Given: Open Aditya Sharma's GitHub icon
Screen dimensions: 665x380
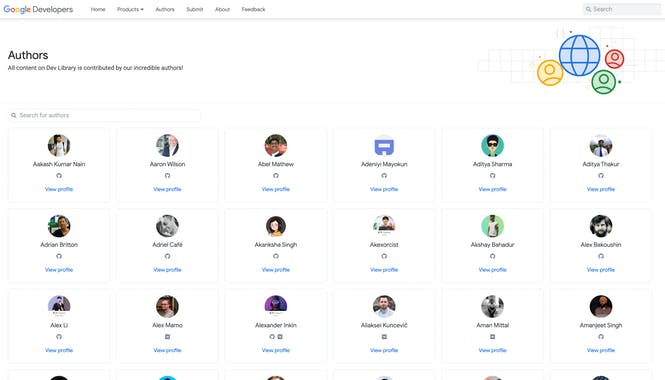Looking at the screenshot, I should click(492, 176).
